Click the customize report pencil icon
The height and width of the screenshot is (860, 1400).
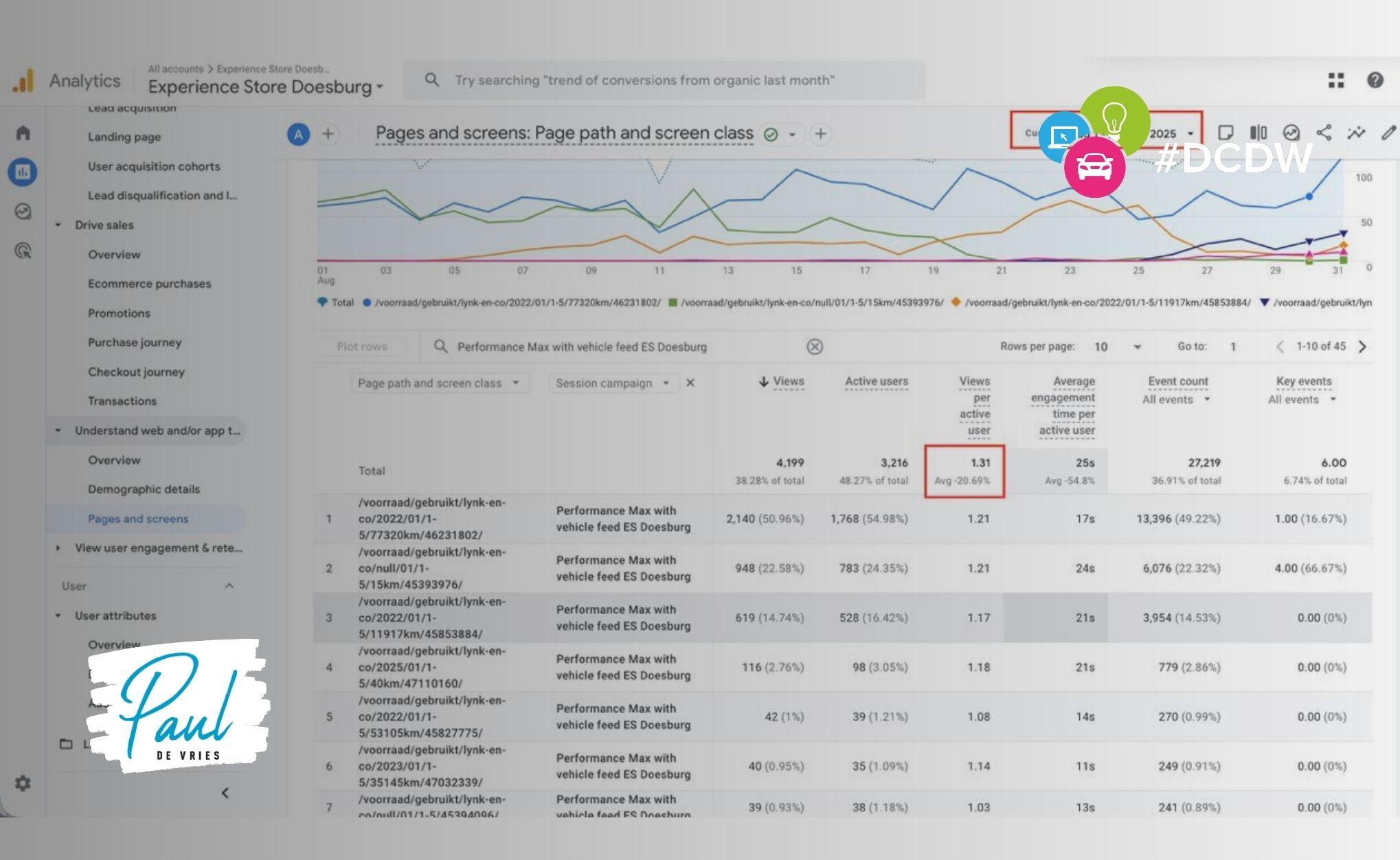pyautogui.click(x=1388, y=133)
